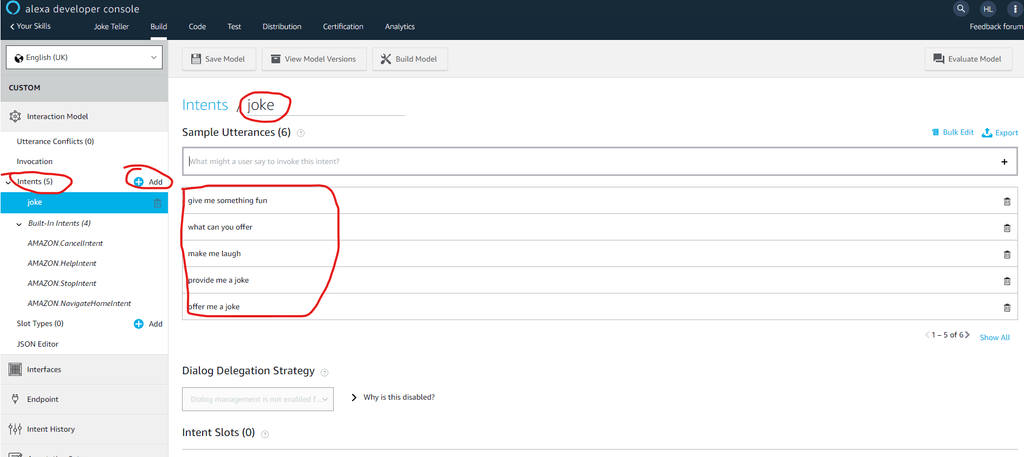Focus the sample utterance input field

pos(590,161)
